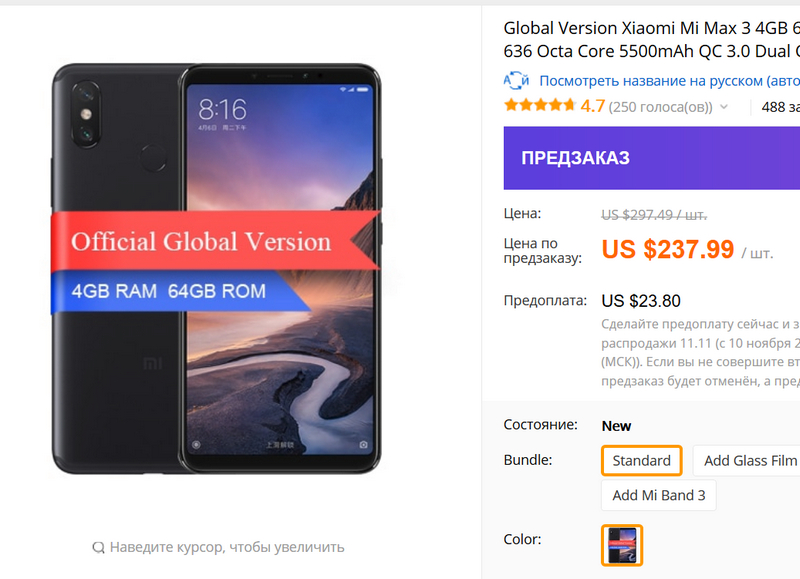Click the 488 orders count text
800x579 pixels.
[780, 107]
